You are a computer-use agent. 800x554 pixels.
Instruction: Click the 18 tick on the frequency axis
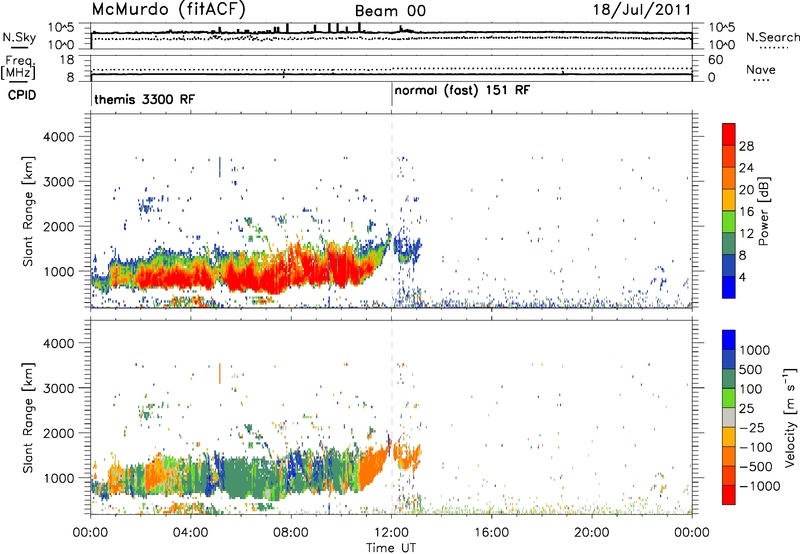coord(66,60)
